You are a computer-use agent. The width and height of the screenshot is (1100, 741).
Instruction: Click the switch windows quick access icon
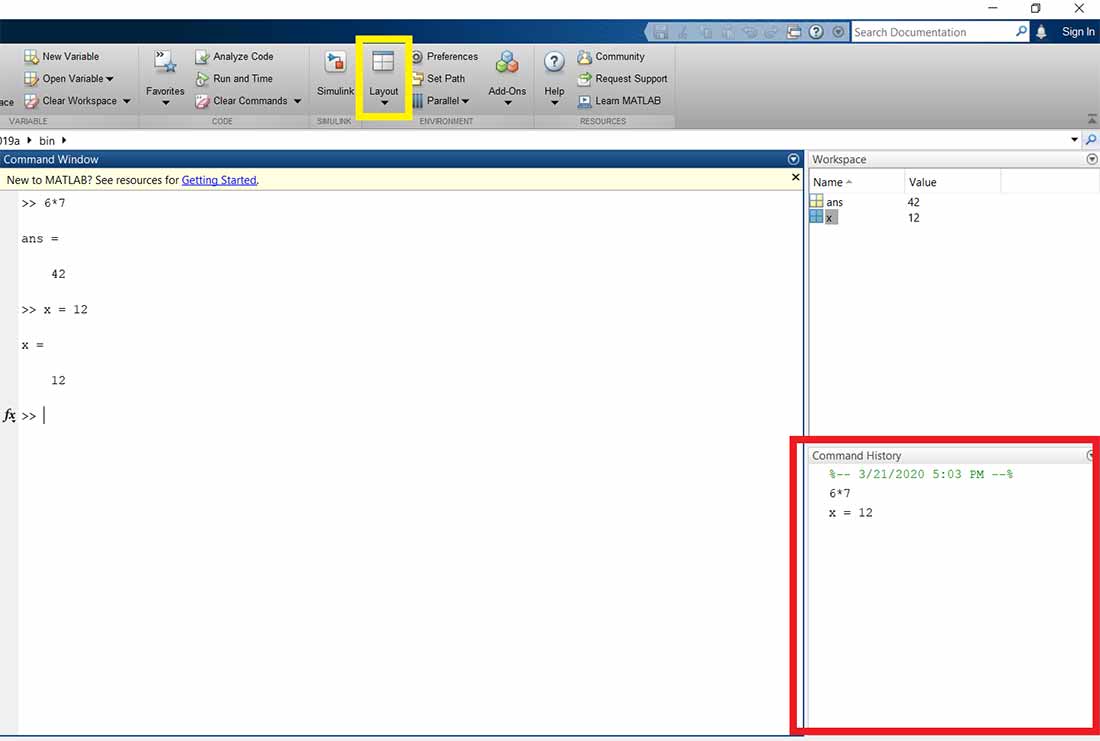click(793, 32)
